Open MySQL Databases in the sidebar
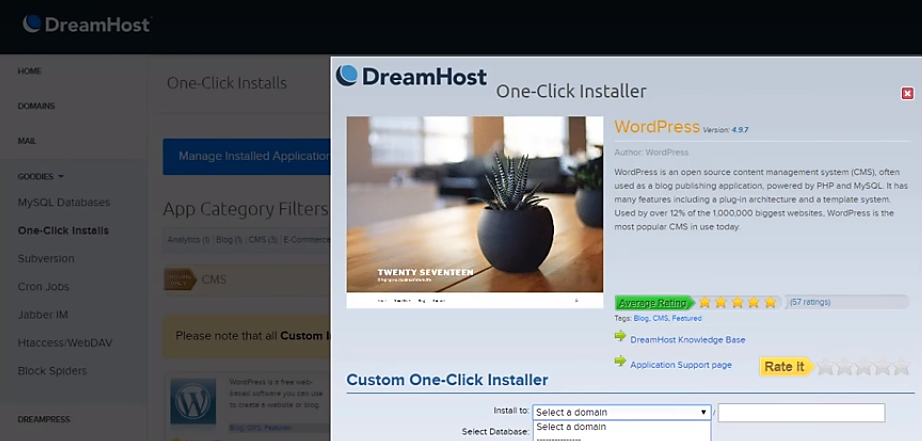922x441 pixels. pyautogui.click(x=64, y=202)
